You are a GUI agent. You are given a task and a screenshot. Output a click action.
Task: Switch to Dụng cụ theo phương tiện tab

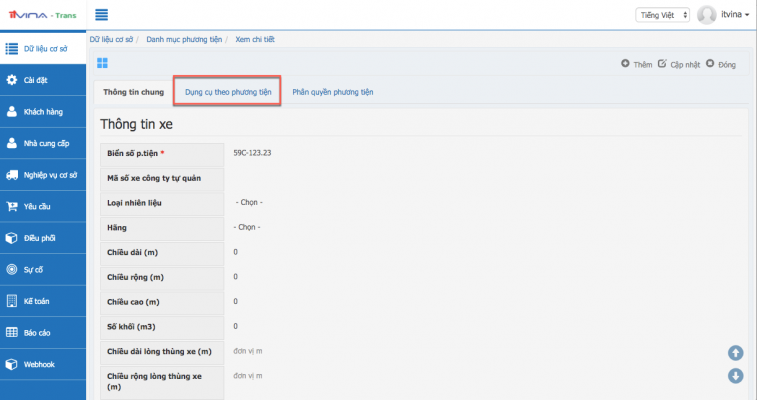pyautogui.click(x=227, y=92)
